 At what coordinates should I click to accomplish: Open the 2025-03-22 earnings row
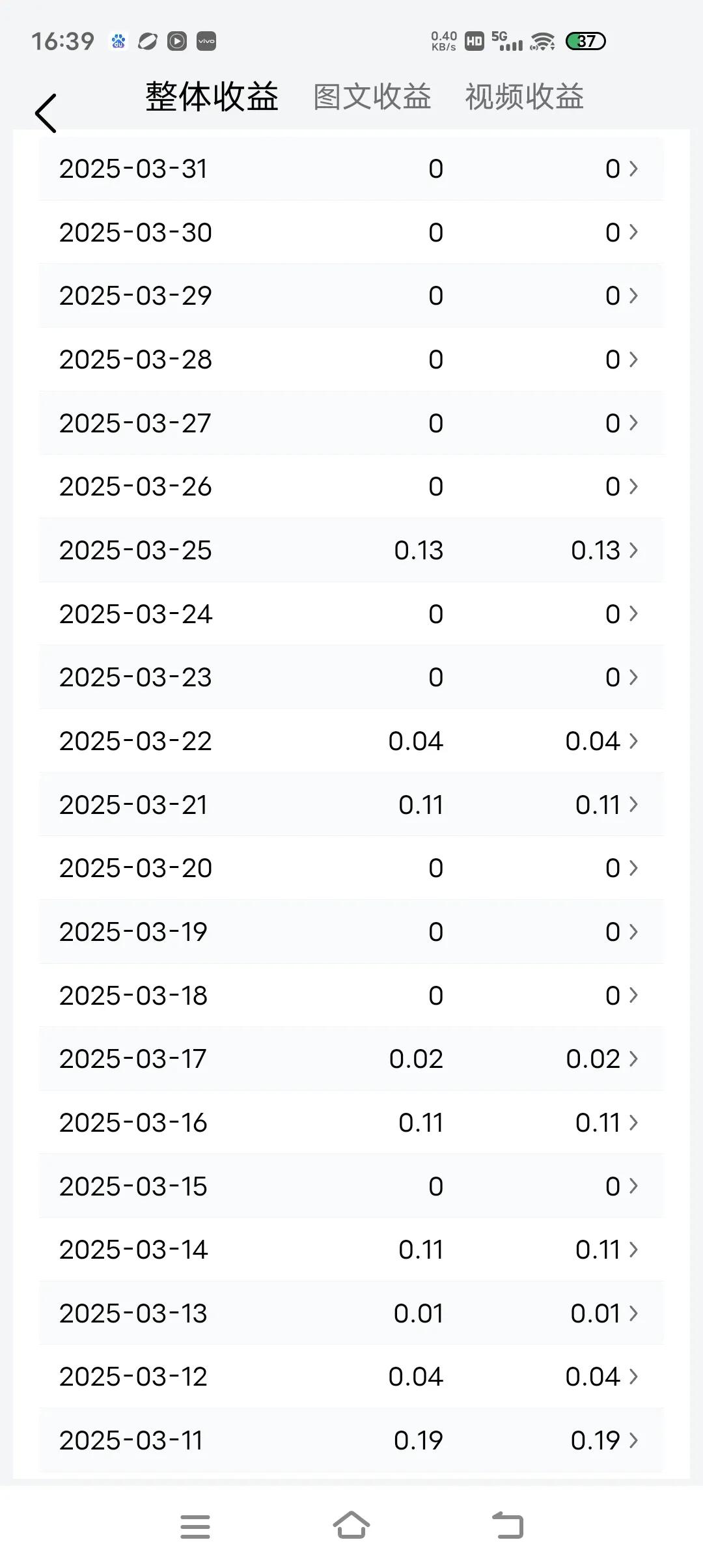tap(351, 741)
